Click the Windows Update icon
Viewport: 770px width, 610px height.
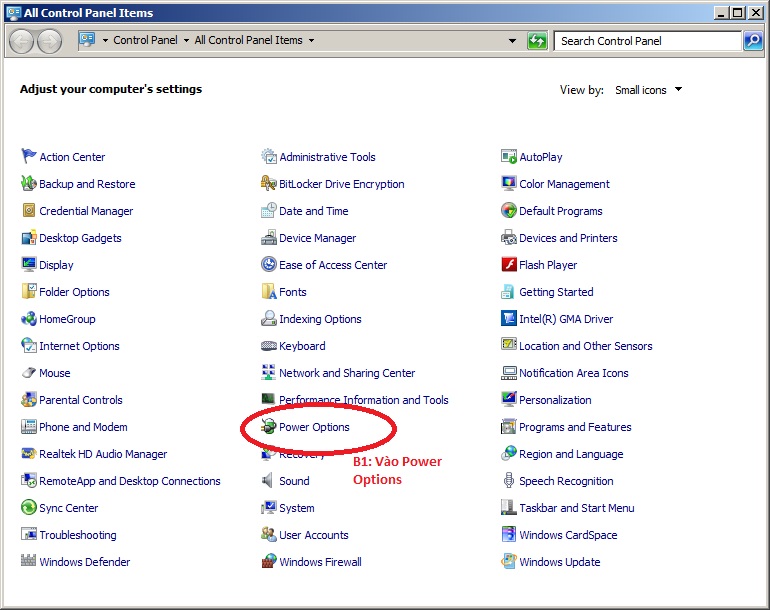[x=509, y=561]
